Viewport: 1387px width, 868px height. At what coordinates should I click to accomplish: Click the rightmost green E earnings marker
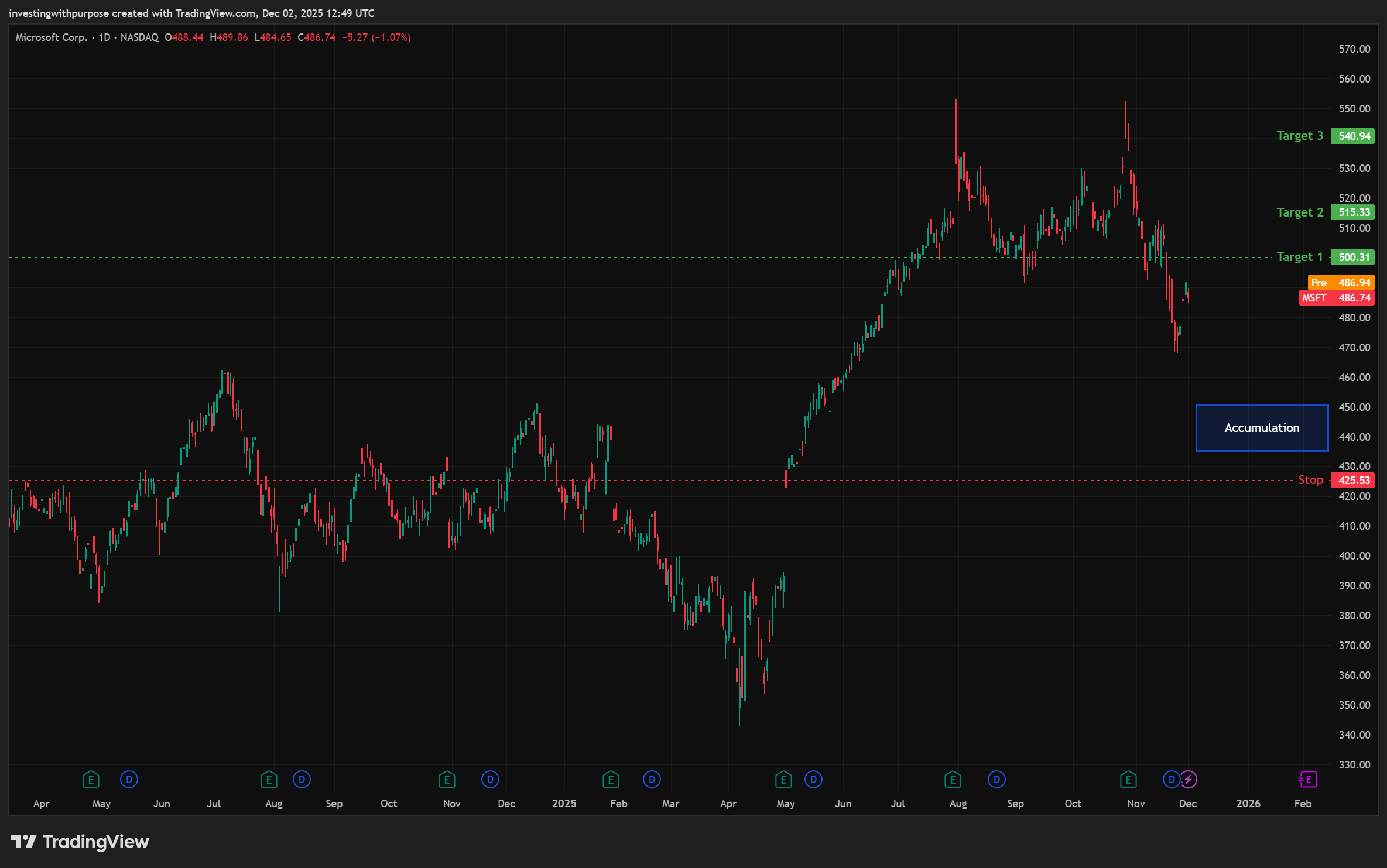1128,780
